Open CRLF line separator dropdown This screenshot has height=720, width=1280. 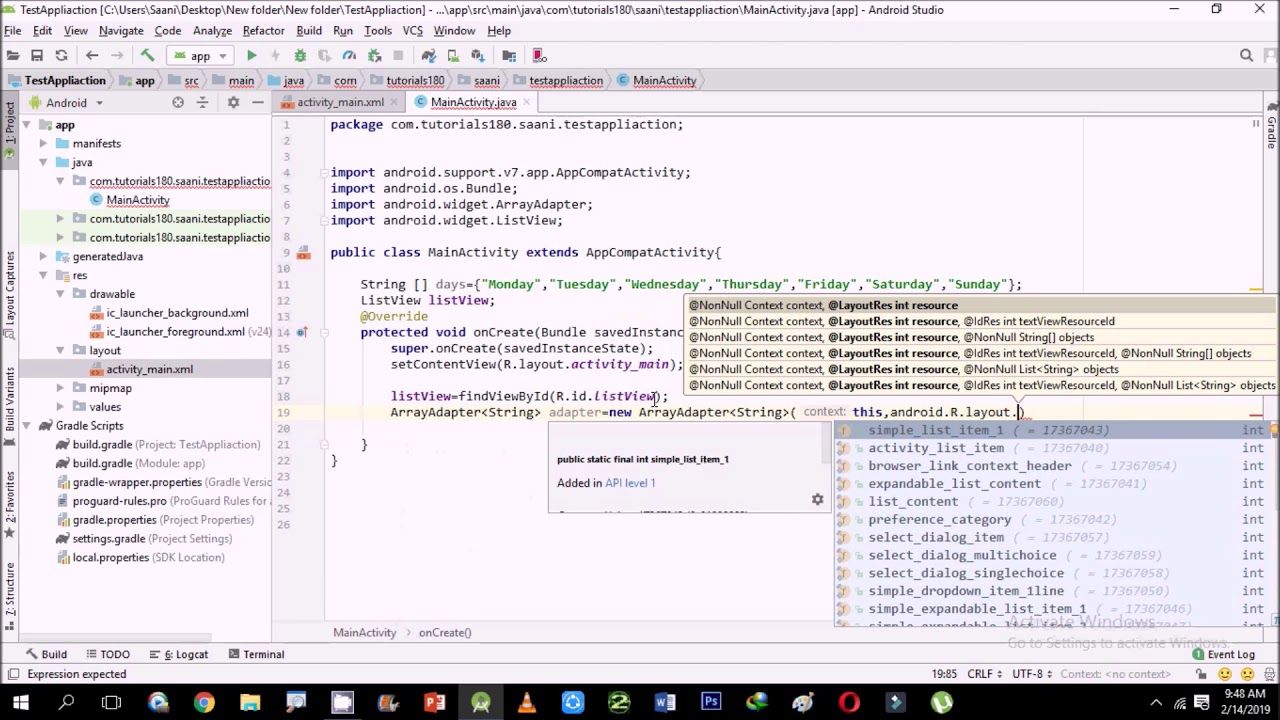click(983, 674)
